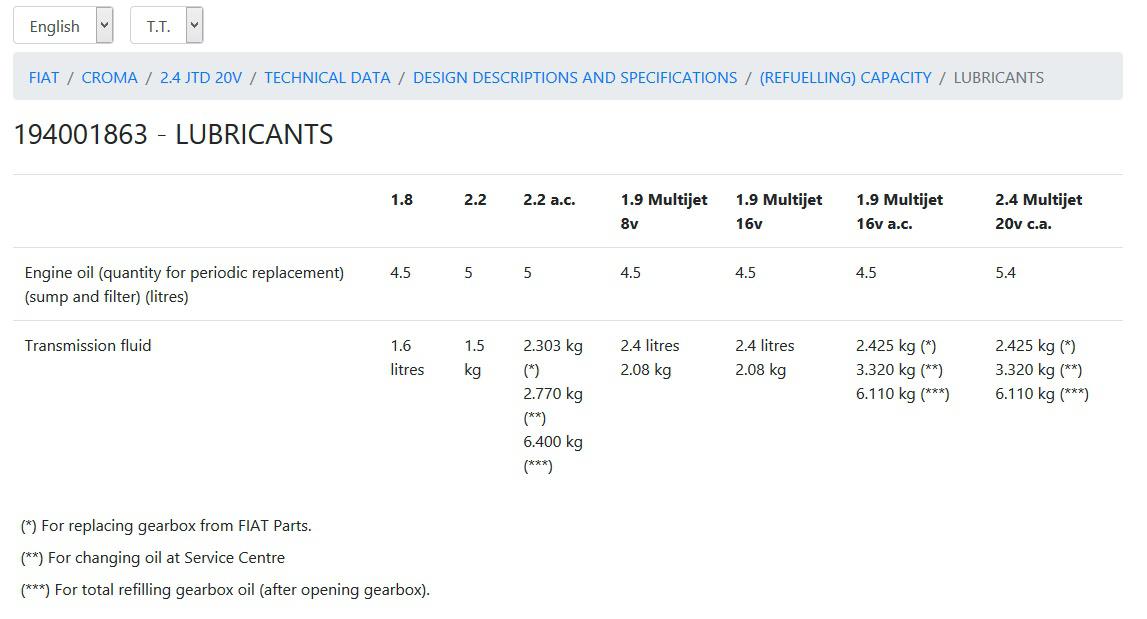This screenshot has width=1147, height=619.
Task: Click the 5.4 engine oil value
Action: tap(1005, 273)
